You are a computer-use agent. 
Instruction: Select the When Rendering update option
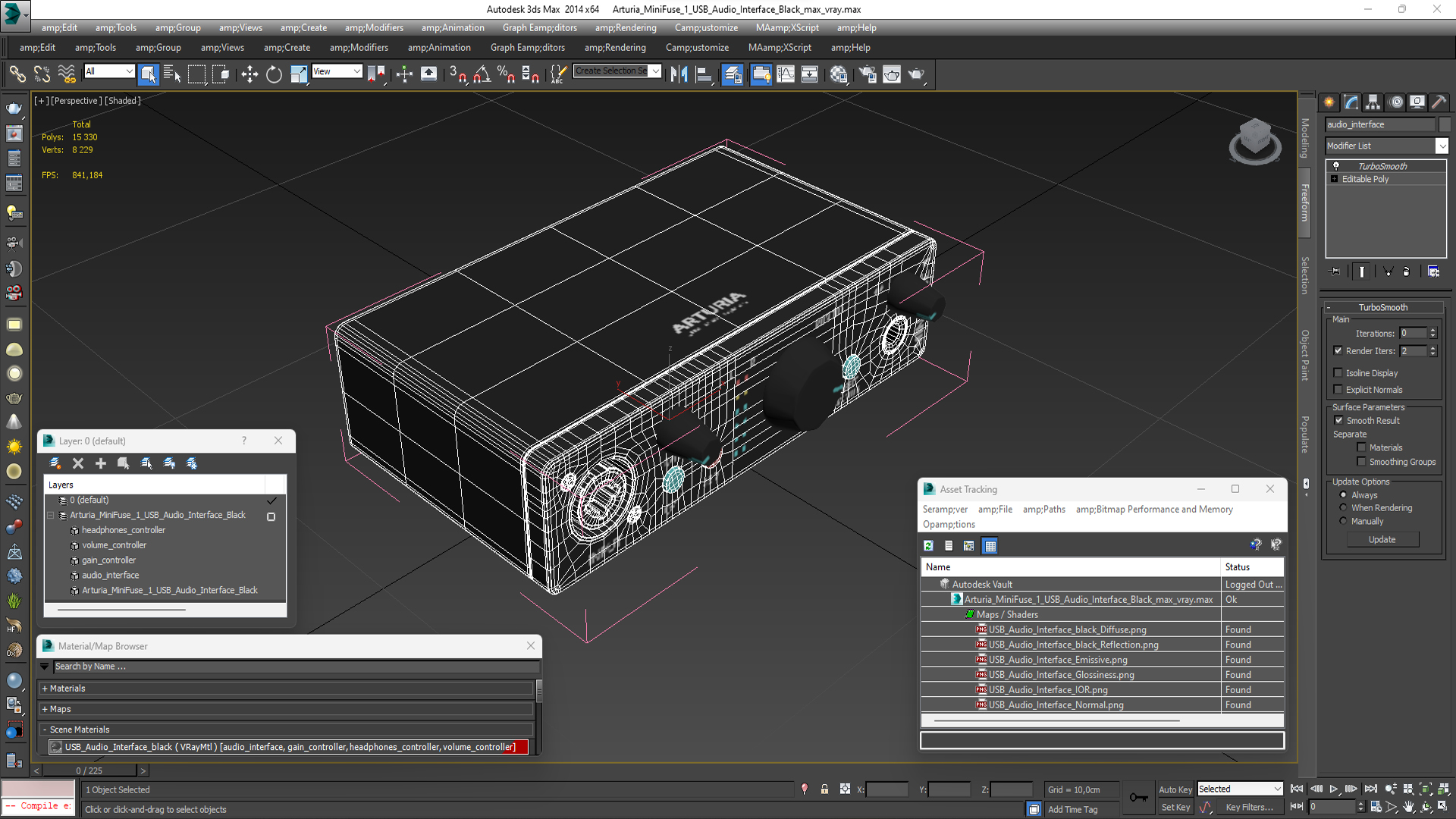[1343, 508]
